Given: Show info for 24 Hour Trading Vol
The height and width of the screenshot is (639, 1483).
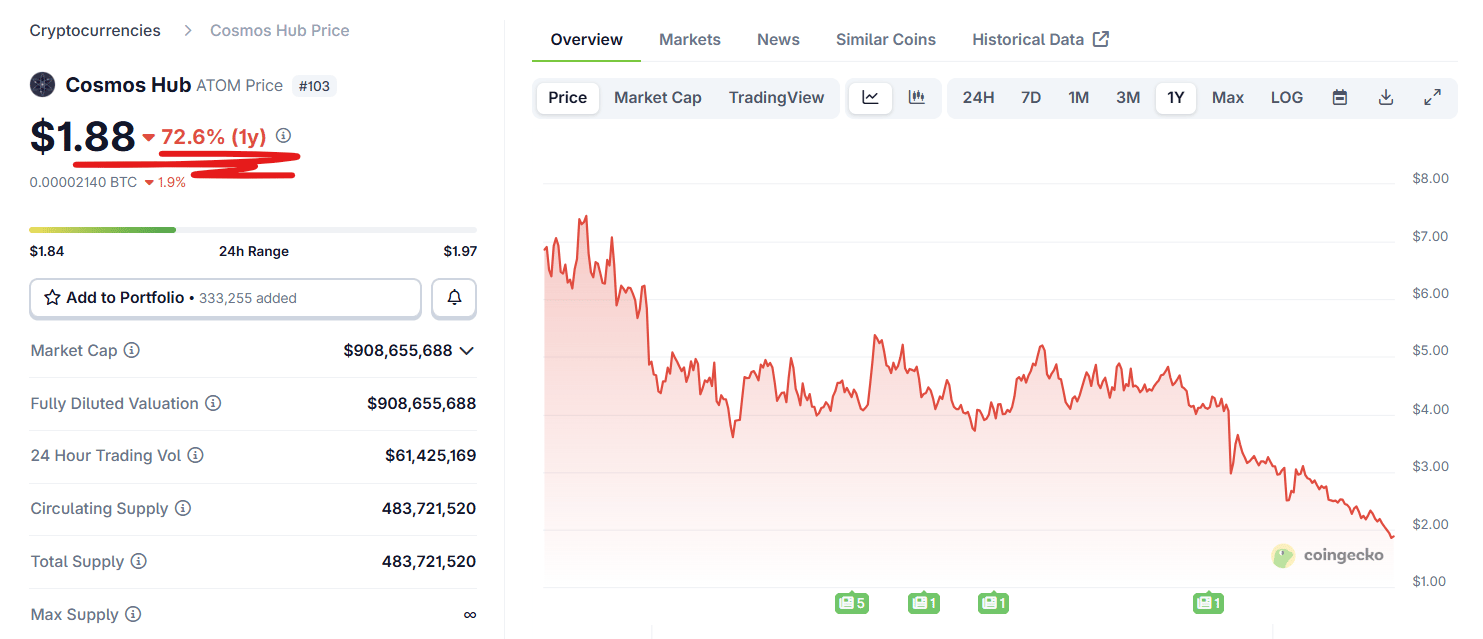Looking at the screenshot, I should (195, 456).
